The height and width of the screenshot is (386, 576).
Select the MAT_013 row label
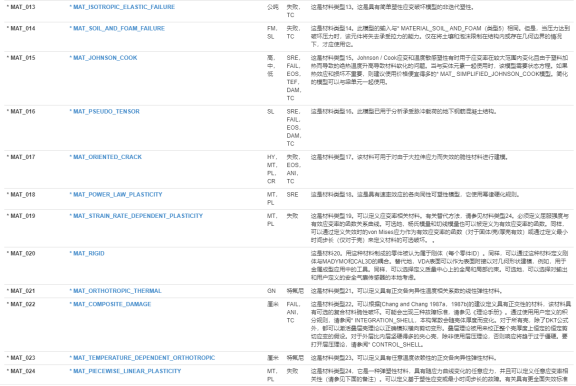(21, 7)
